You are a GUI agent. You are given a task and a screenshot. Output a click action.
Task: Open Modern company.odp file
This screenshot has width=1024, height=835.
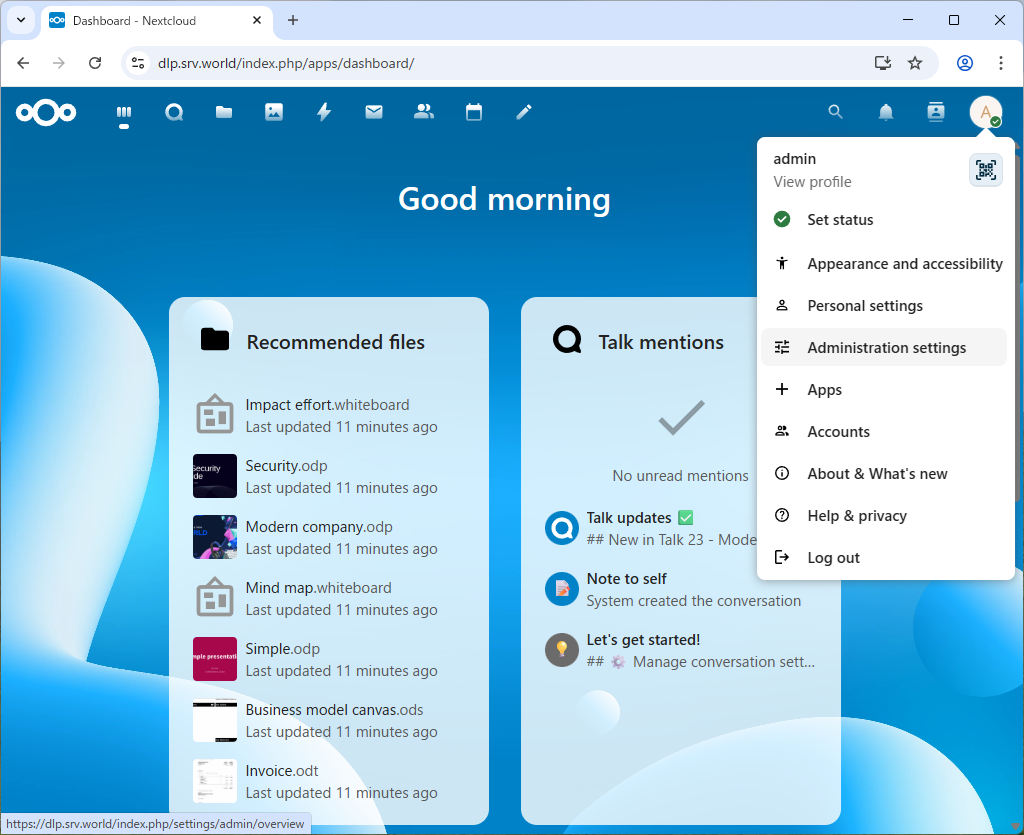328,537
